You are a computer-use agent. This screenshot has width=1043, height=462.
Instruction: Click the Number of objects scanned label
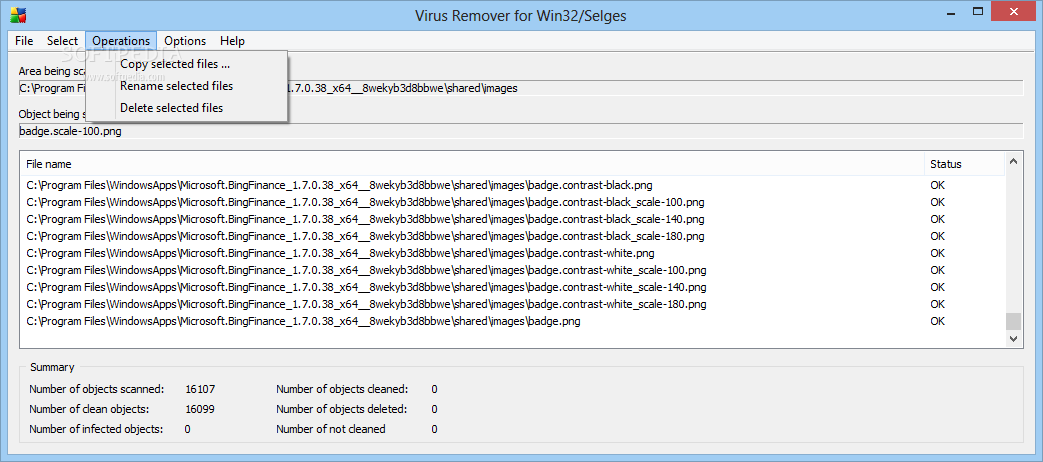pos(96,389)
